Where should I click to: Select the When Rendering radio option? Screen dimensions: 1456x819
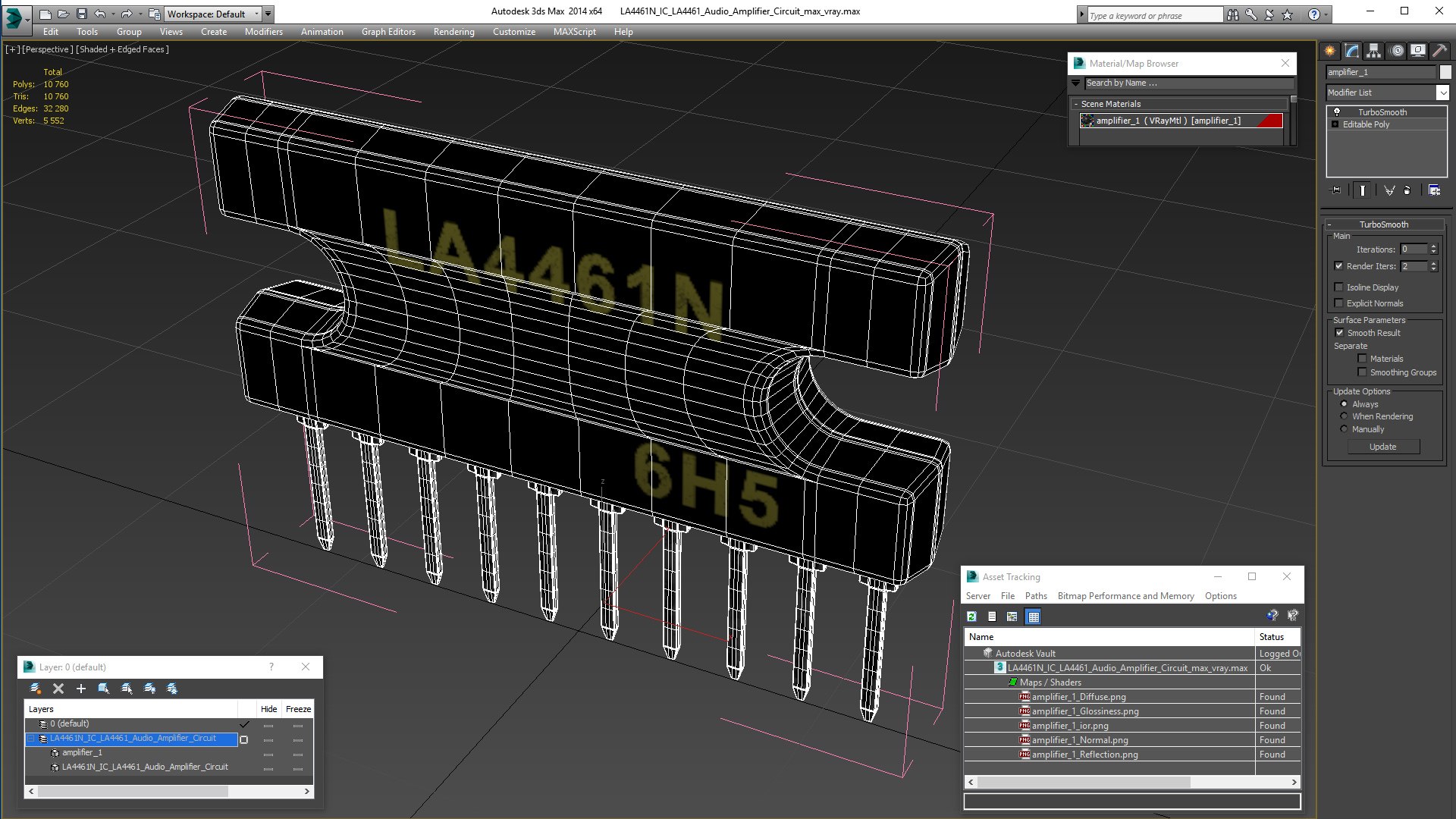point(1345,416)
